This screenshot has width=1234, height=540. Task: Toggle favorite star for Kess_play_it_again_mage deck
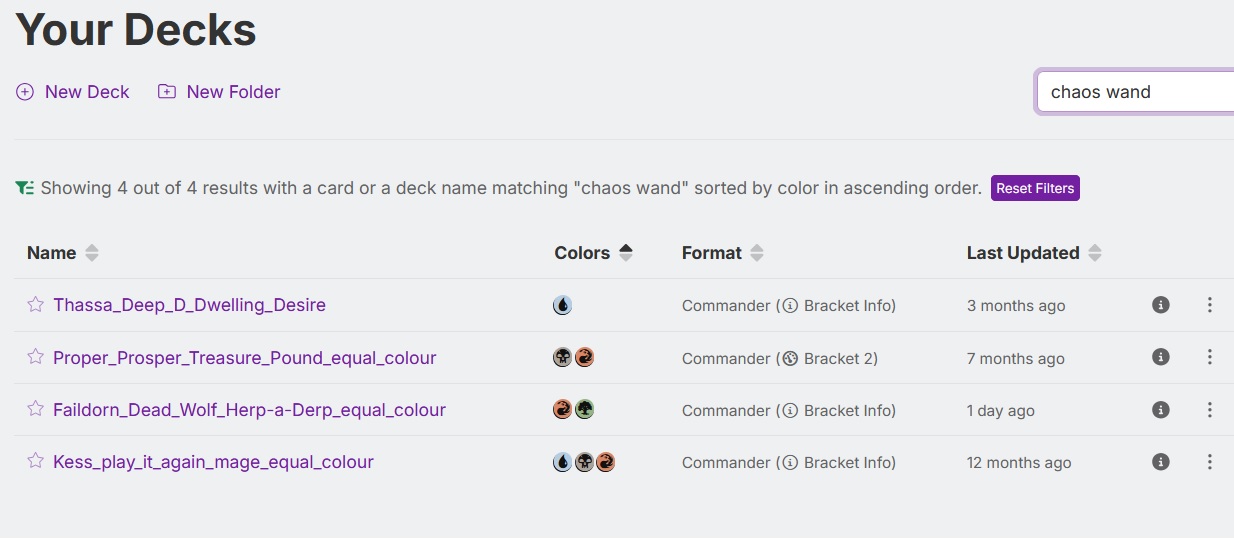tap(35, 461)
